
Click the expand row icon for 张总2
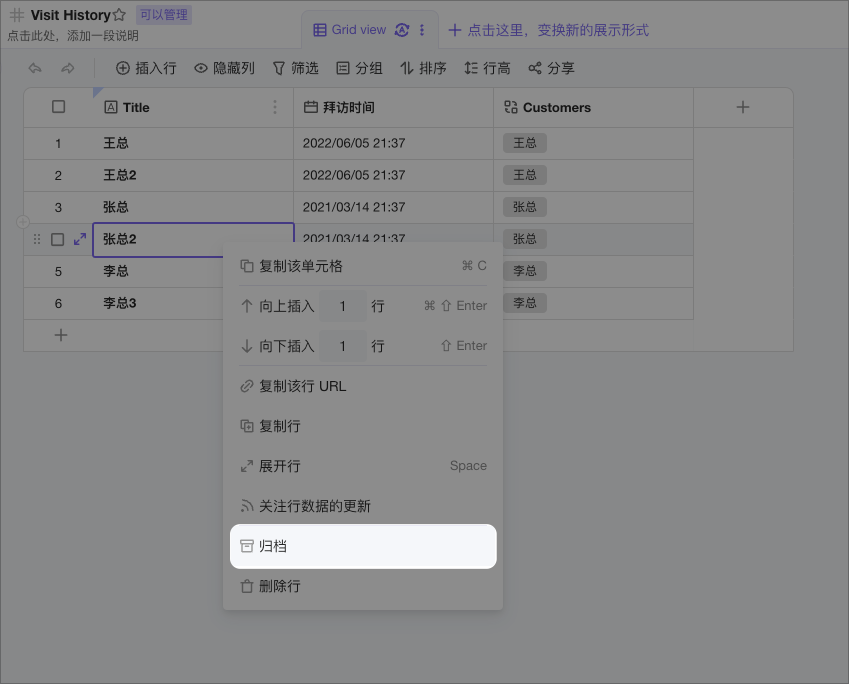80,240
